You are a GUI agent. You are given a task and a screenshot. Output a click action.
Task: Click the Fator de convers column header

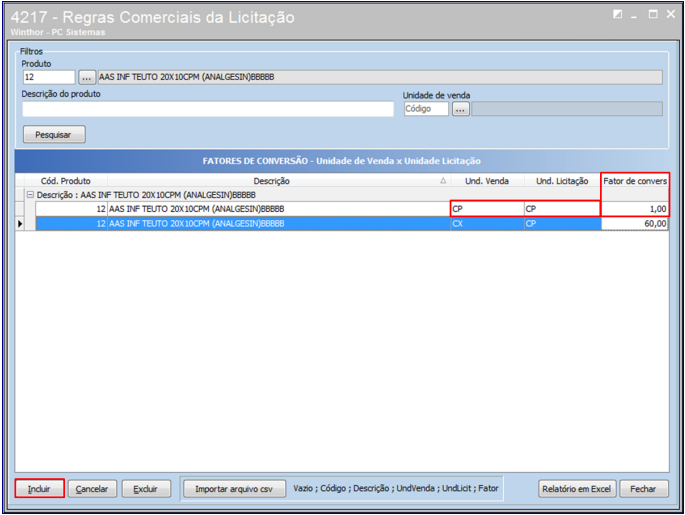click(x=635, y=181)
